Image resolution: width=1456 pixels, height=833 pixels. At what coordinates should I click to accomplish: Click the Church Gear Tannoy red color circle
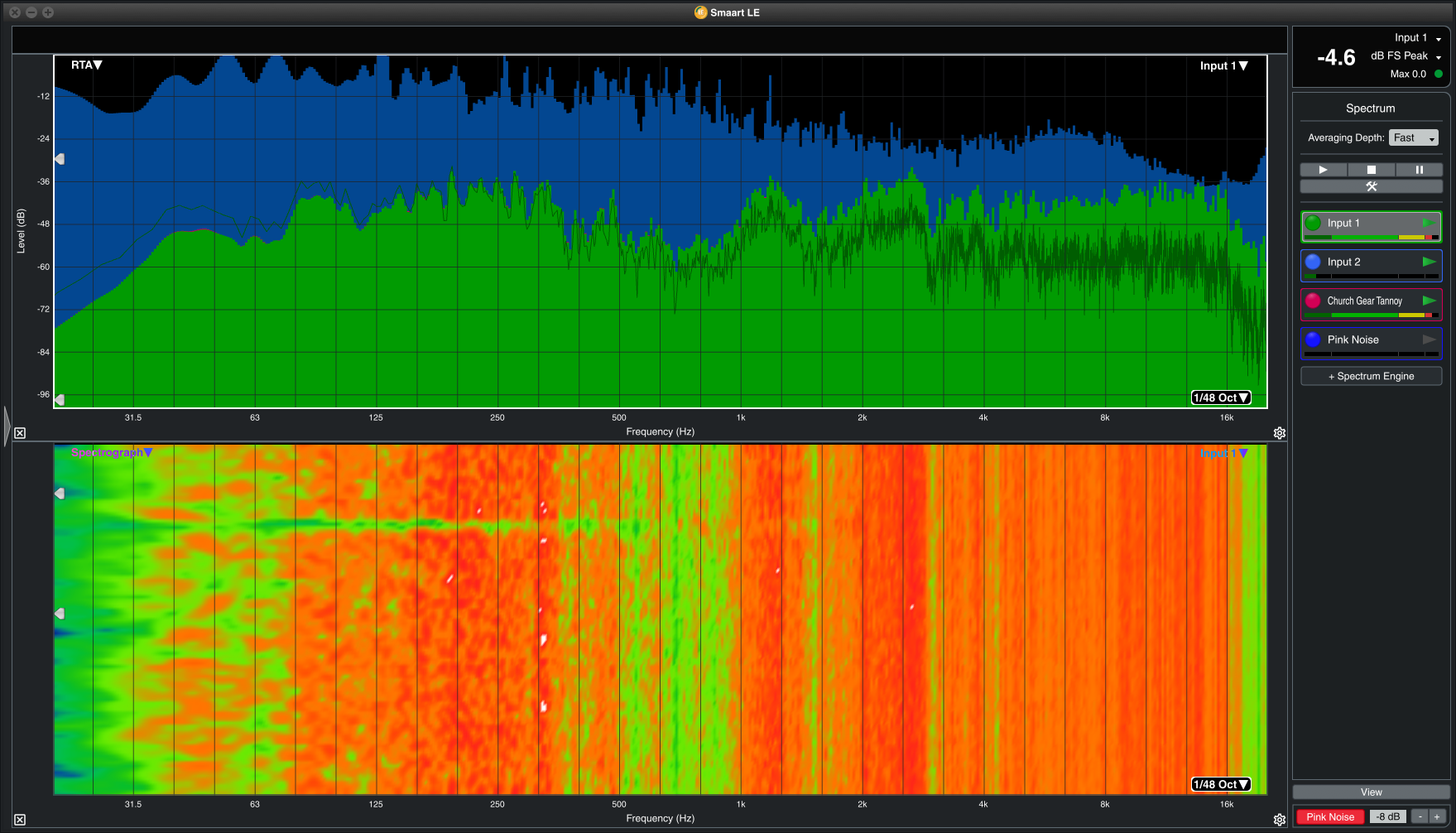pos(1313,301)
